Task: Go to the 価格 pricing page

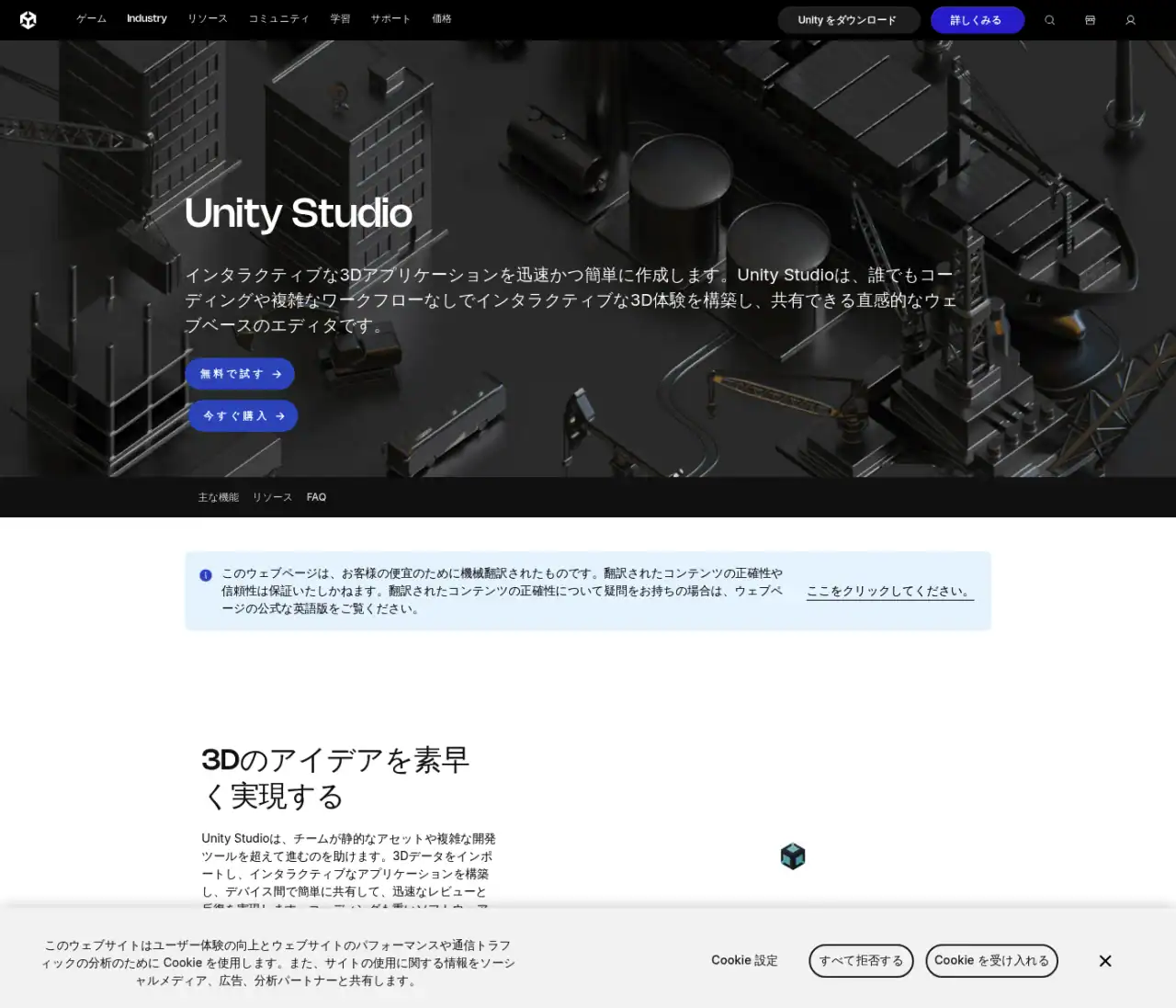Action: point(442,19)
